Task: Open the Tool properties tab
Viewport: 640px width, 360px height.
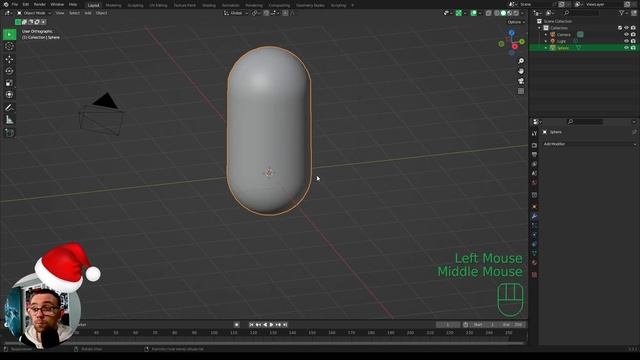Action: [534, 133]
